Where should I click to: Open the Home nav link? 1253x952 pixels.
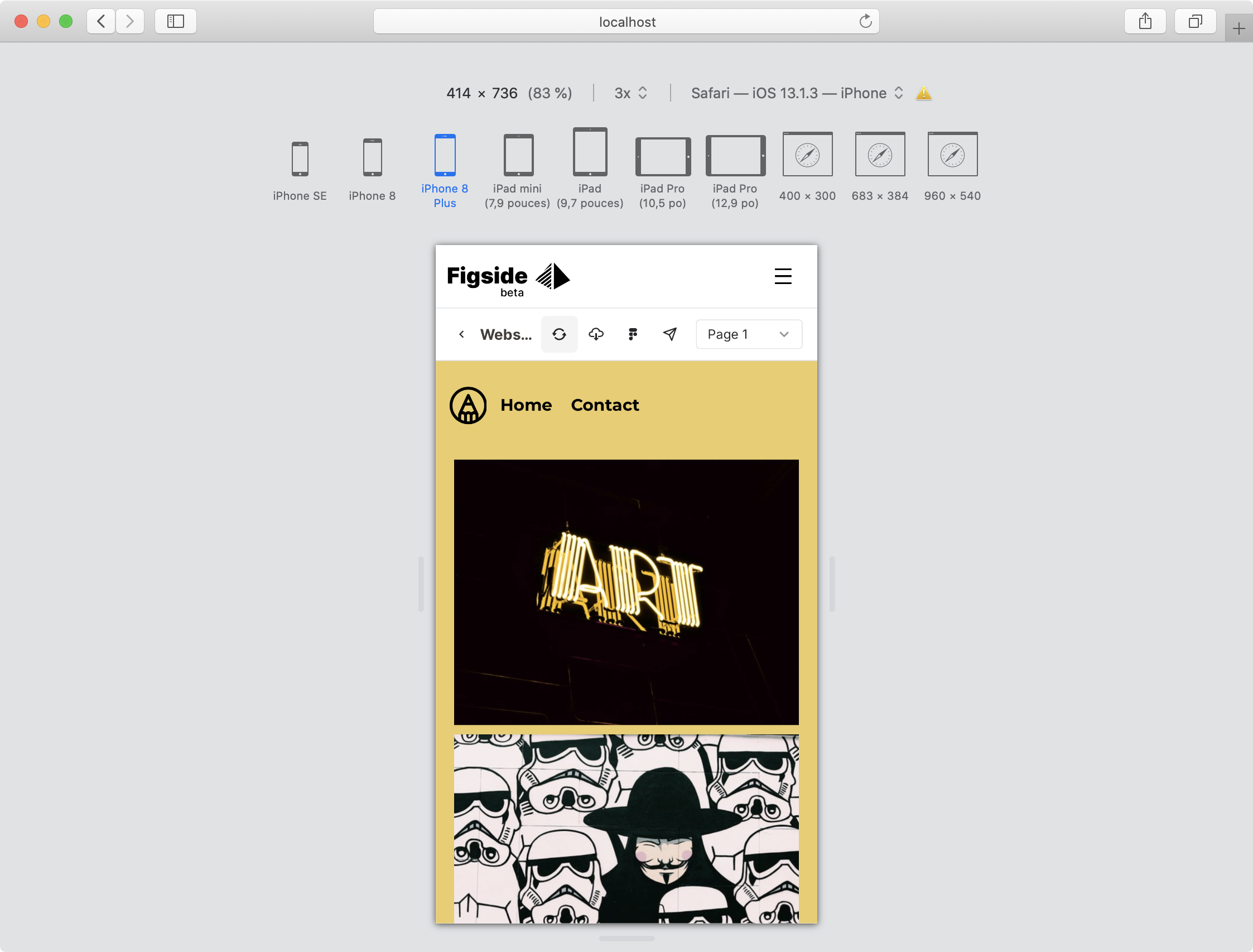click(526, 405)
